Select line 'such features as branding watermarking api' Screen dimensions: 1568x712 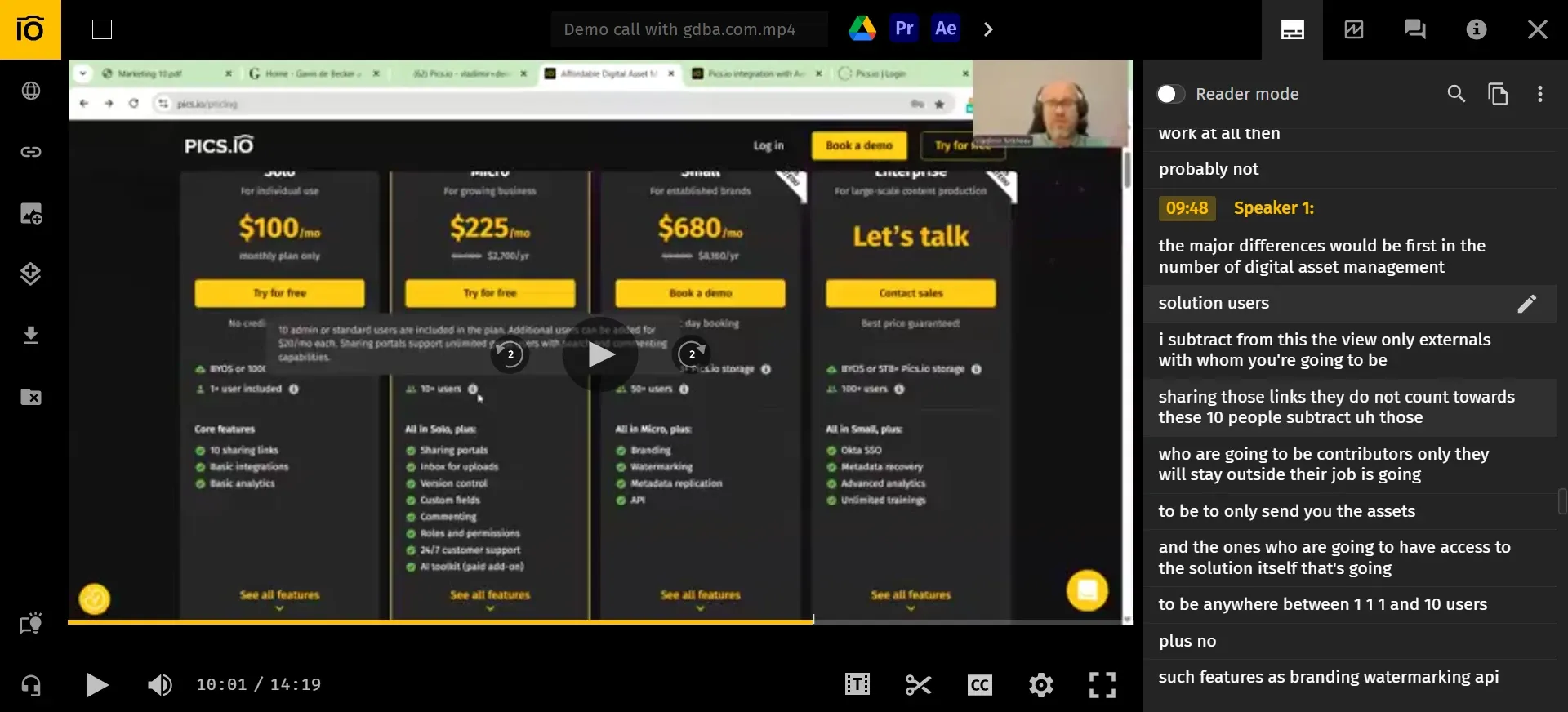click(x=1328, y=677)
